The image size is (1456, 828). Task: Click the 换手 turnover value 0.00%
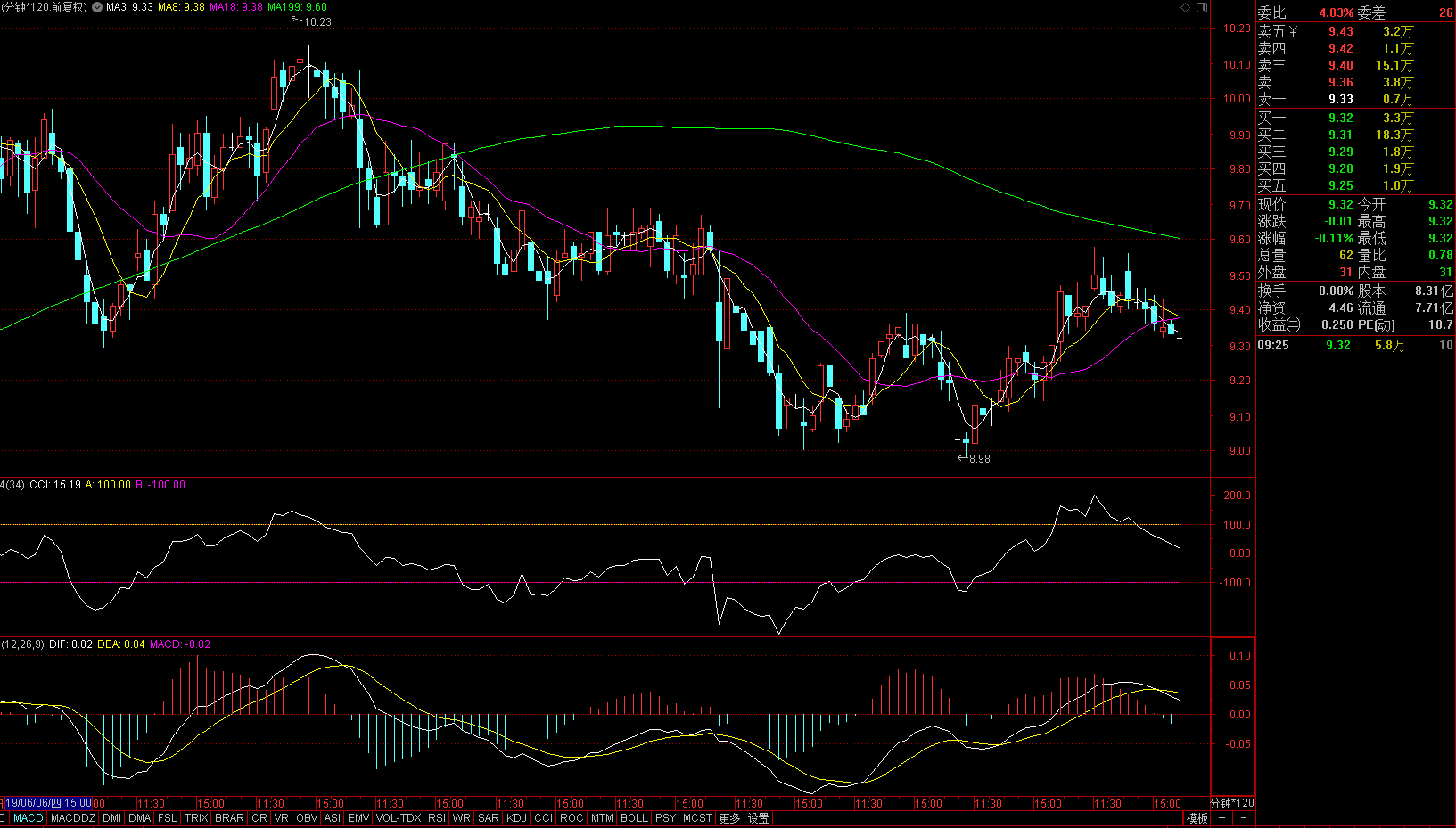[x=1337, y=291]
